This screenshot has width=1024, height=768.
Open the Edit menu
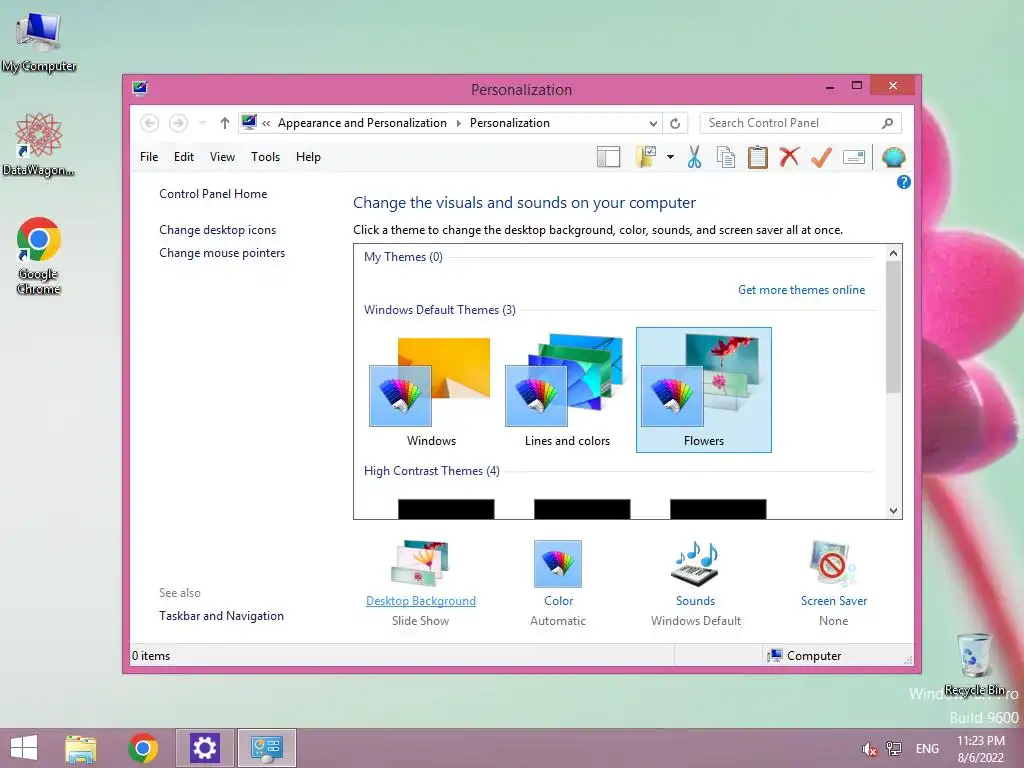click(x=184, y=157)
